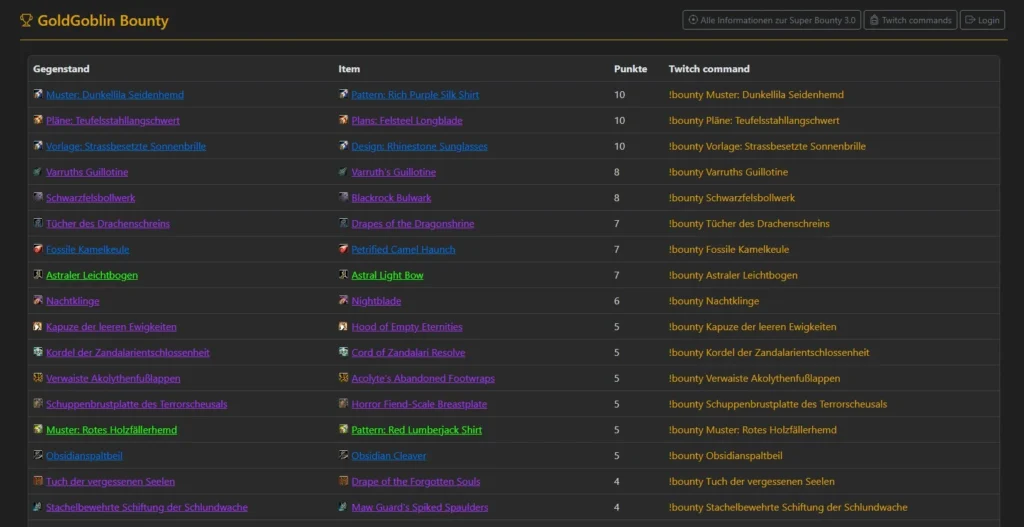
Task: Follow Plans: Felsteel Longblade link
Action: tap(408, 121)
